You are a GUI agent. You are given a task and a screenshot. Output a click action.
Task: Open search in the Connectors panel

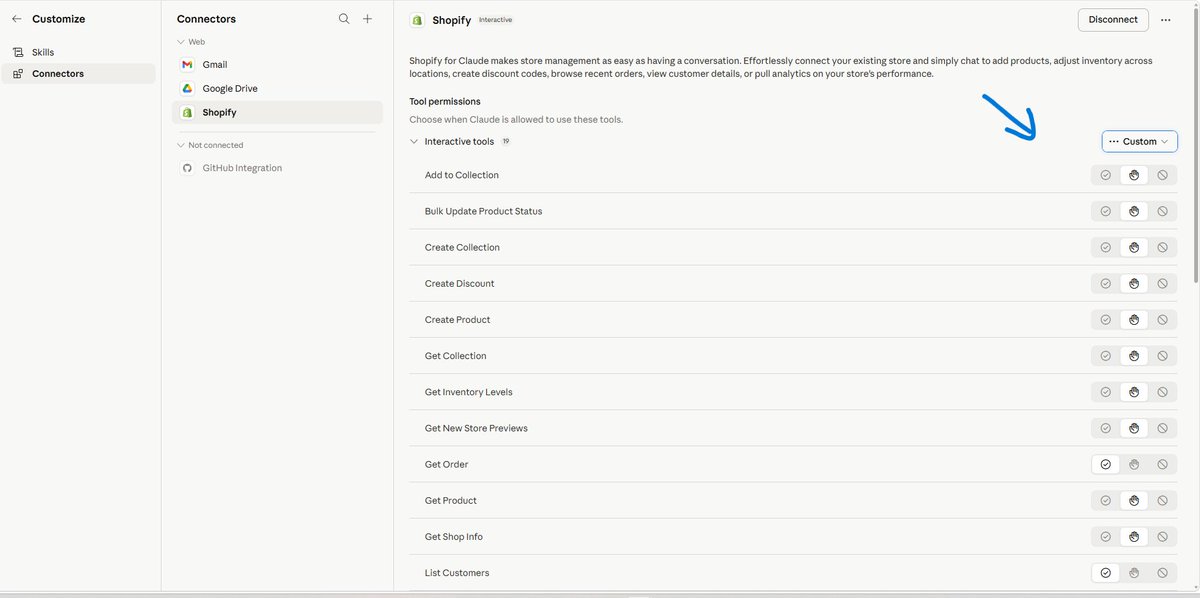click(x=344, y=19)
